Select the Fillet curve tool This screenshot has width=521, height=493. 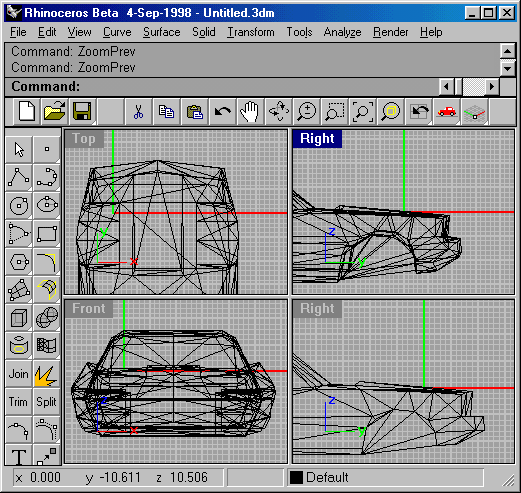click(47, 261)
